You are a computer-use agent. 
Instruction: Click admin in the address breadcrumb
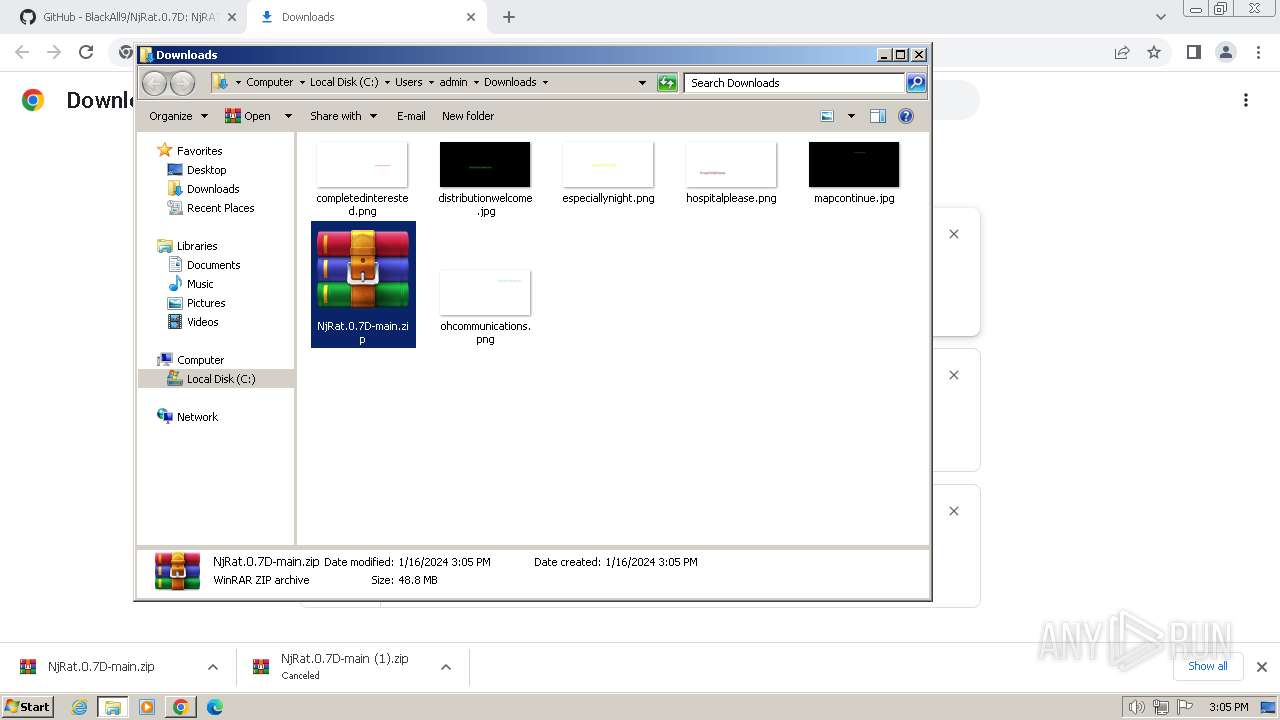453,83
